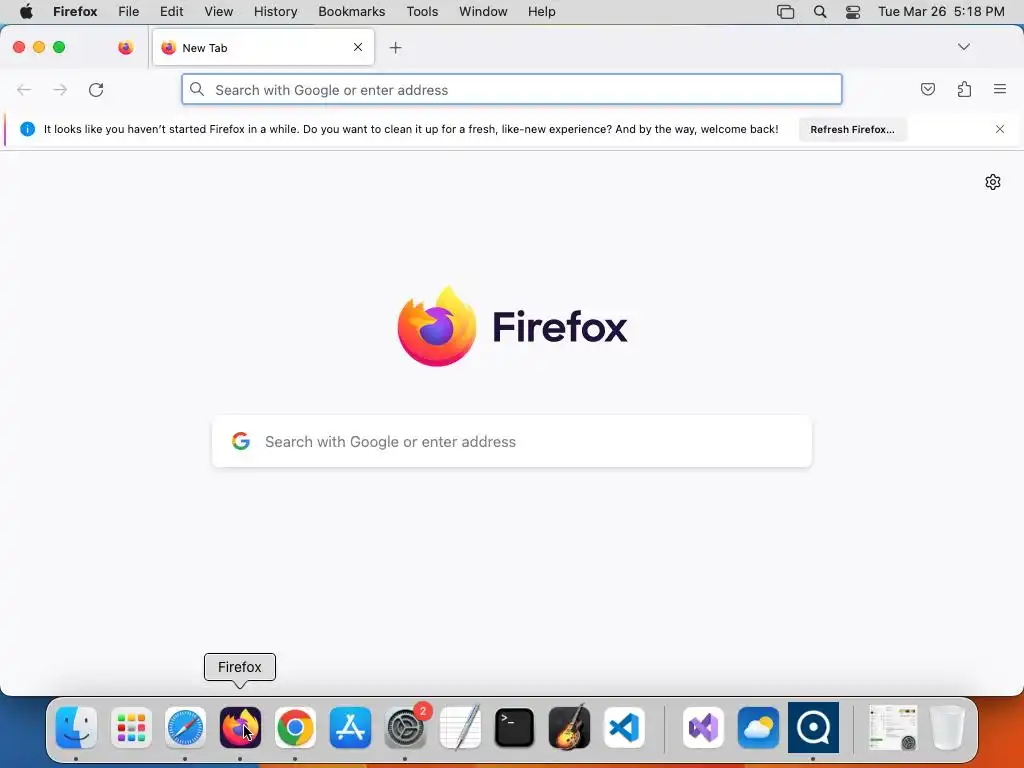
Task: Open the Help menu
Action: tap(541, 12)
